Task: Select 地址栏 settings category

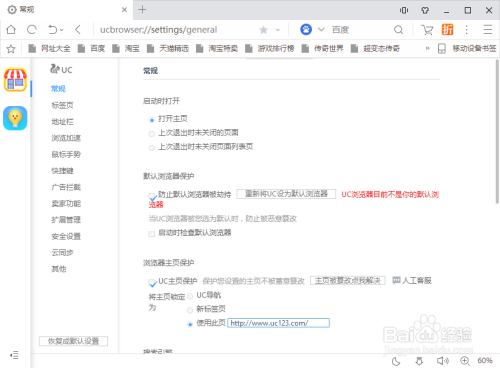Action: coord(62,122)
